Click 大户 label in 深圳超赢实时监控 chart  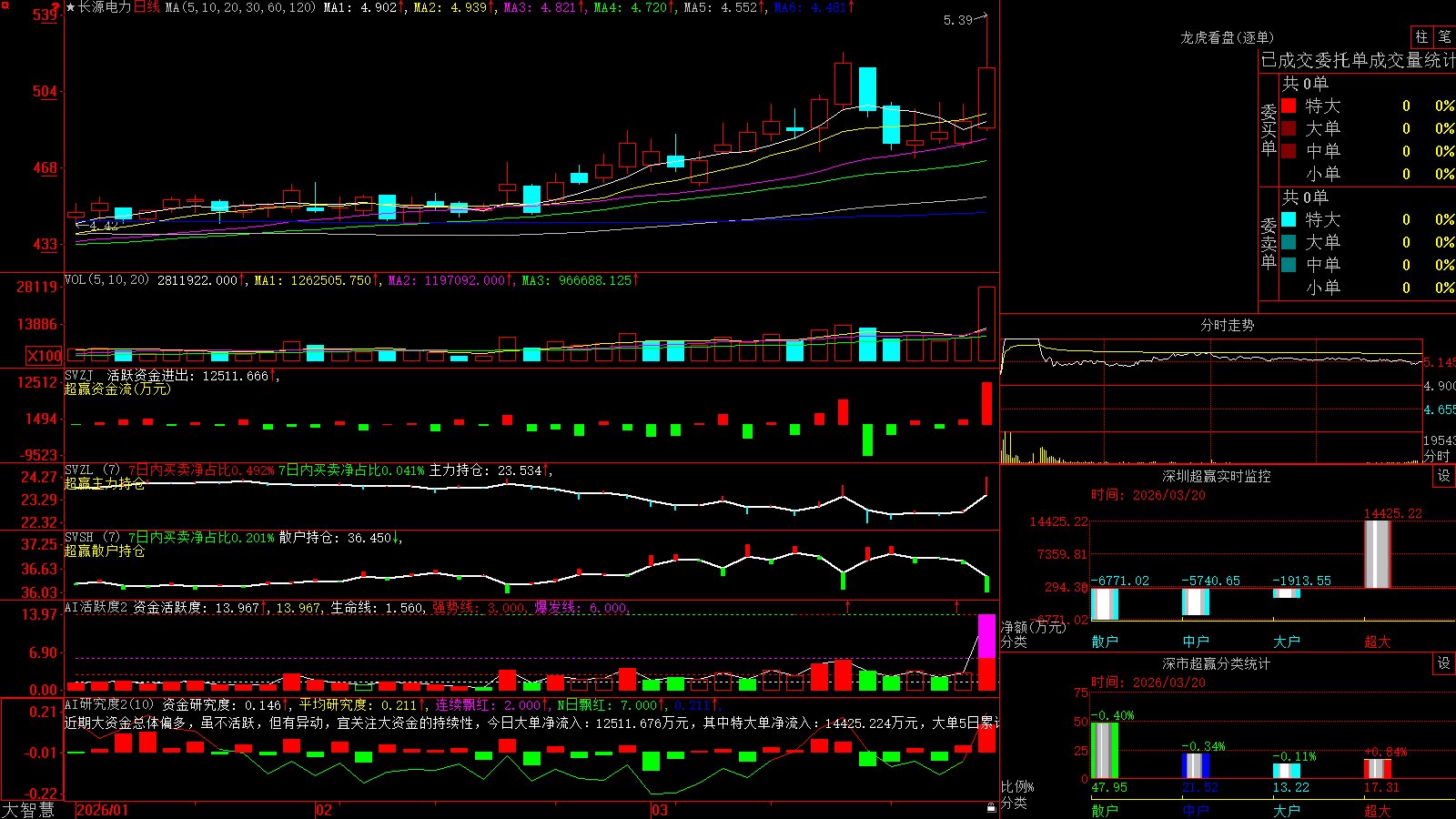point(1287,642)
